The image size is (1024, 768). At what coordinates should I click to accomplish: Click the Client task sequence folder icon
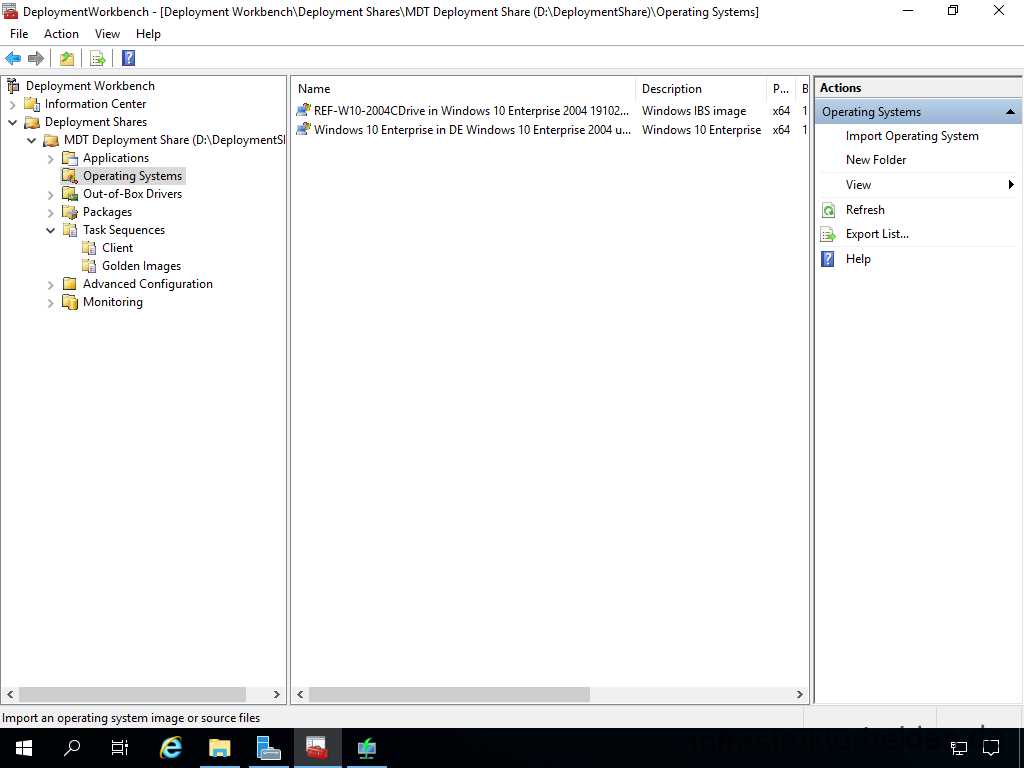(x=89, y=248)
